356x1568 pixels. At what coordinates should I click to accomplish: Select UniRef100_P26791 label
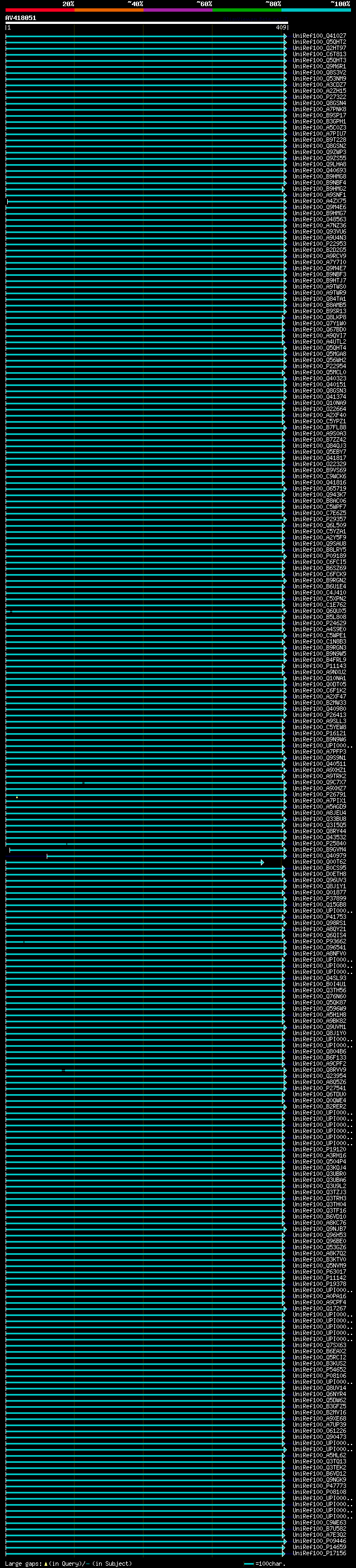(319, 794)
